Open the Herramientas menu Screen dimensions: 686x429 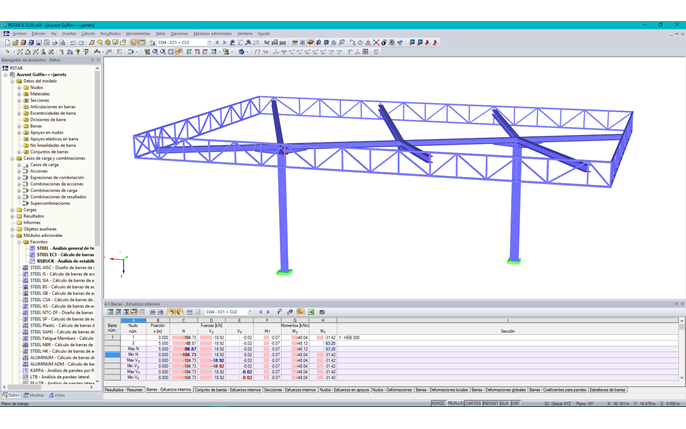pyautogui.click(x=138, y=34)
